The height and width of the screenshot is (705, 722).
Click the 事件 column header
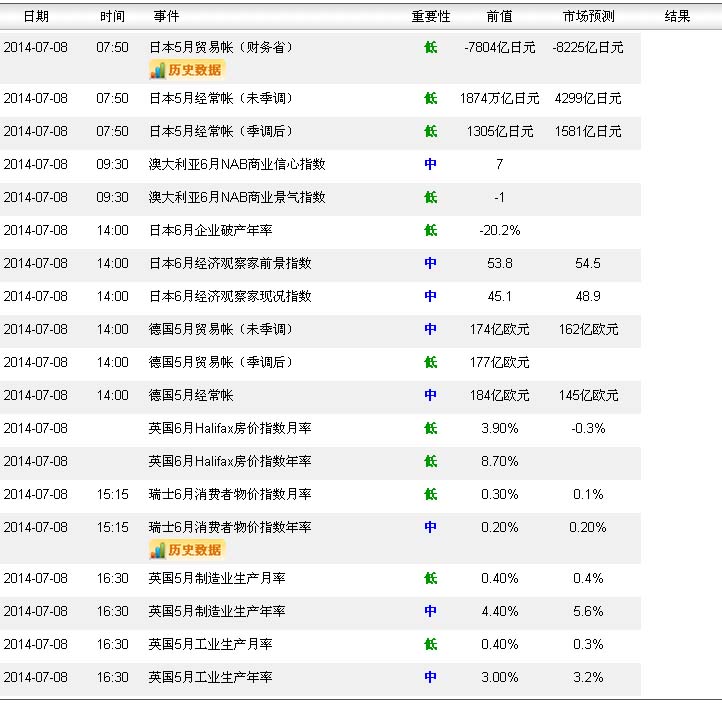point(166,17)
